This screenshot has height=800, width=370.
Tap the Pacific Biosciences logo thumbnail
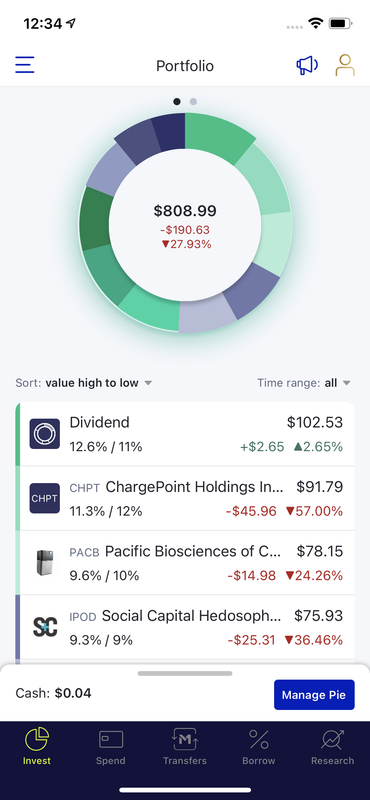pyautogui.click(x=44, y=562)
